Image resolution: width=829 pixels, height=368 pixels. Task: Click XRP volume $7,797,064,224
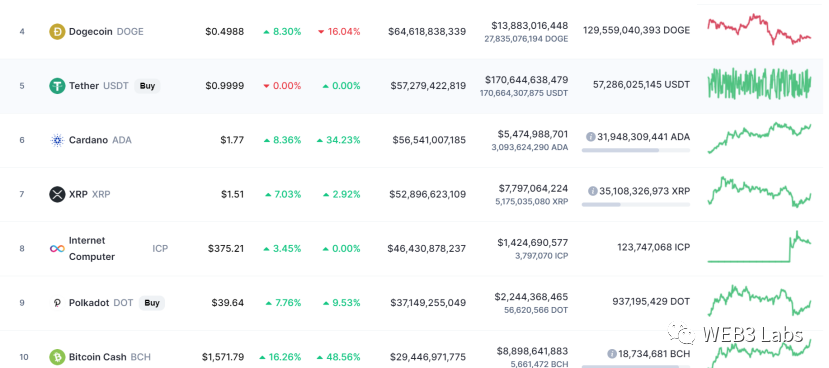(533, 188)
